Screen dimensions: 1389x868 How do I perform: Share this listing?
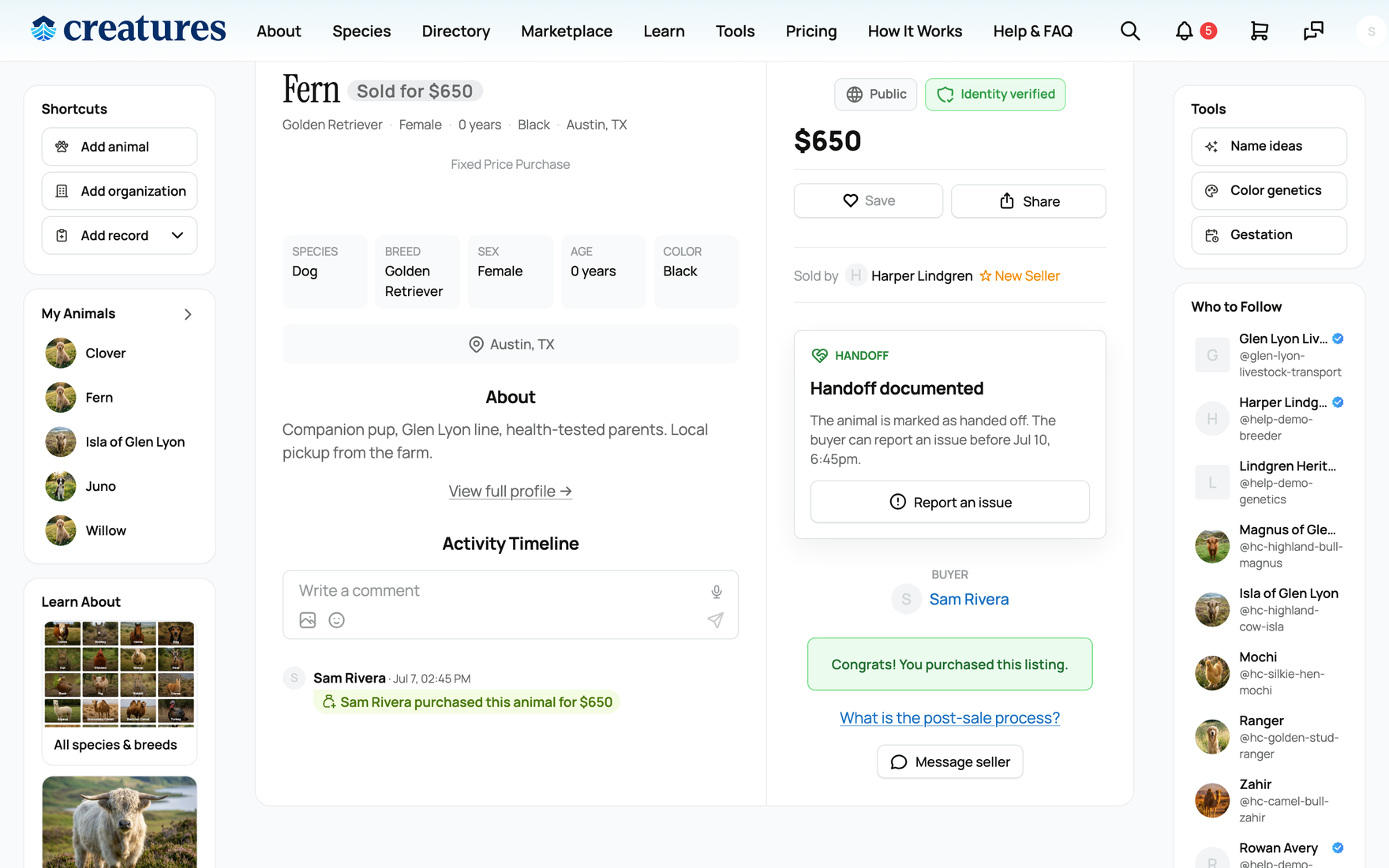click(1028, 201)
